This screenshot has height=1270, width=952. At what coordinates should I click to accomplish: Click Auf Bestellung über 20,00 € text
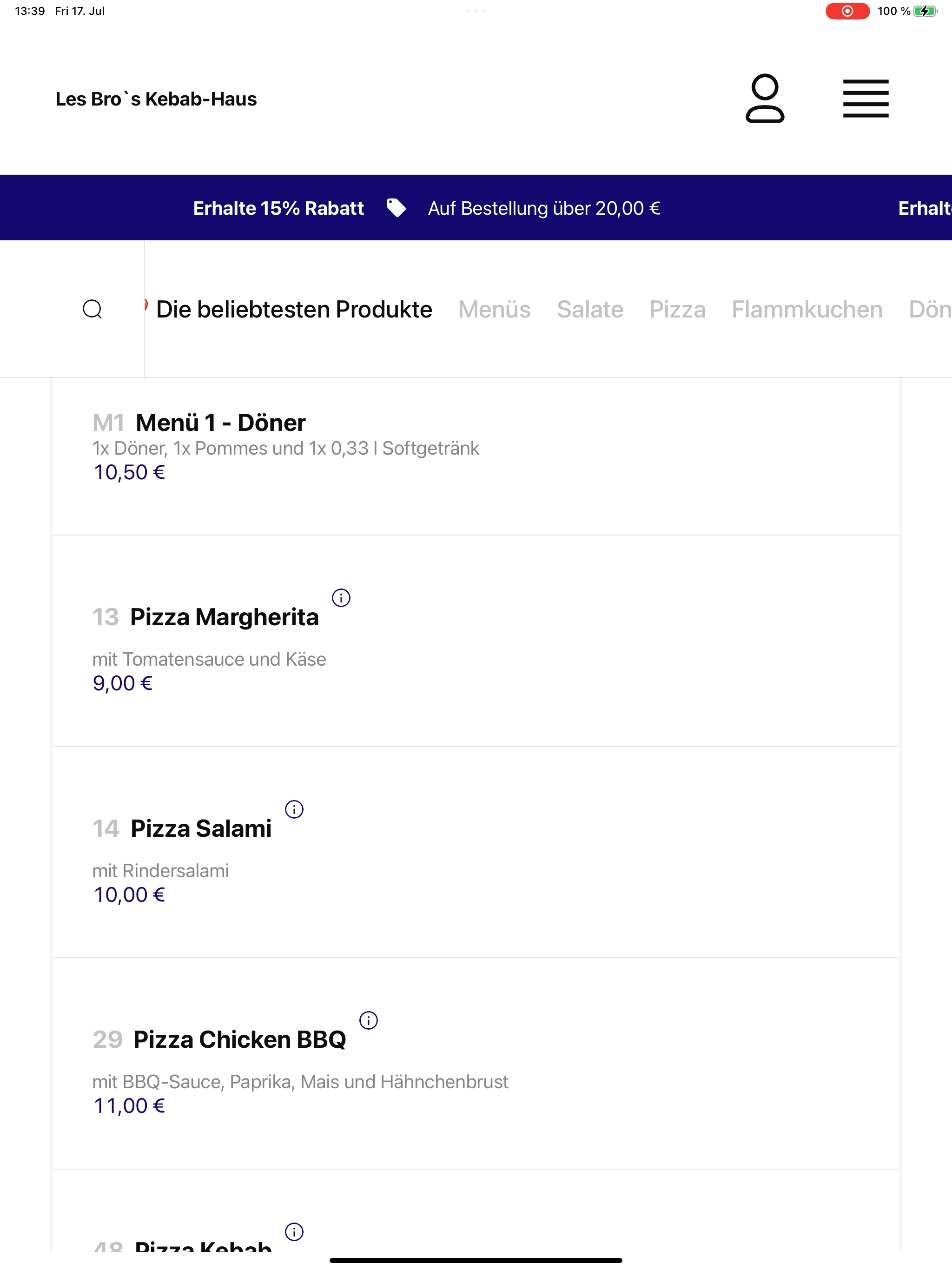(x=544, y=208)
